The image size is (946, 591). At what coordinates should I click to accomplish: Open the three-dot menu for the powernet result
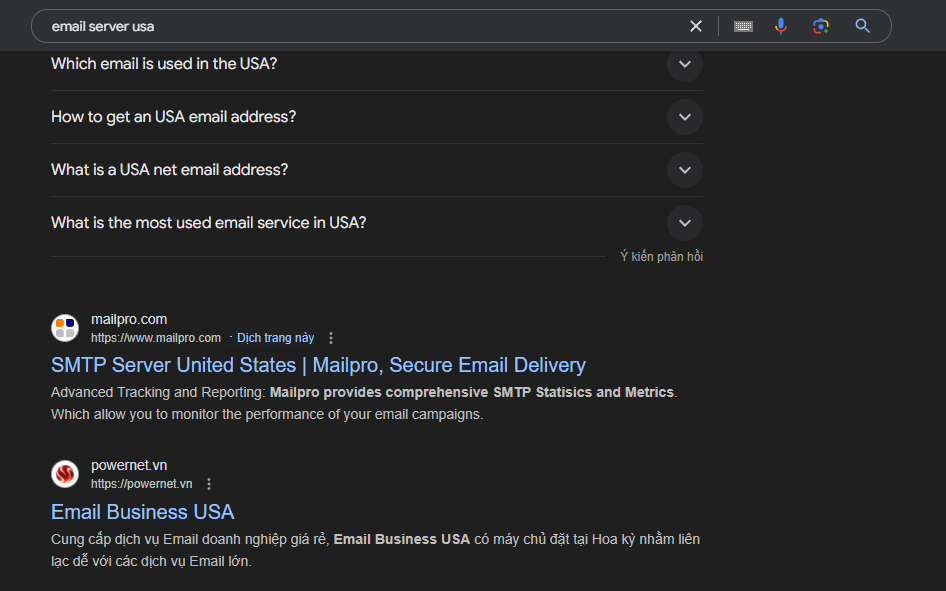(209, 484)
